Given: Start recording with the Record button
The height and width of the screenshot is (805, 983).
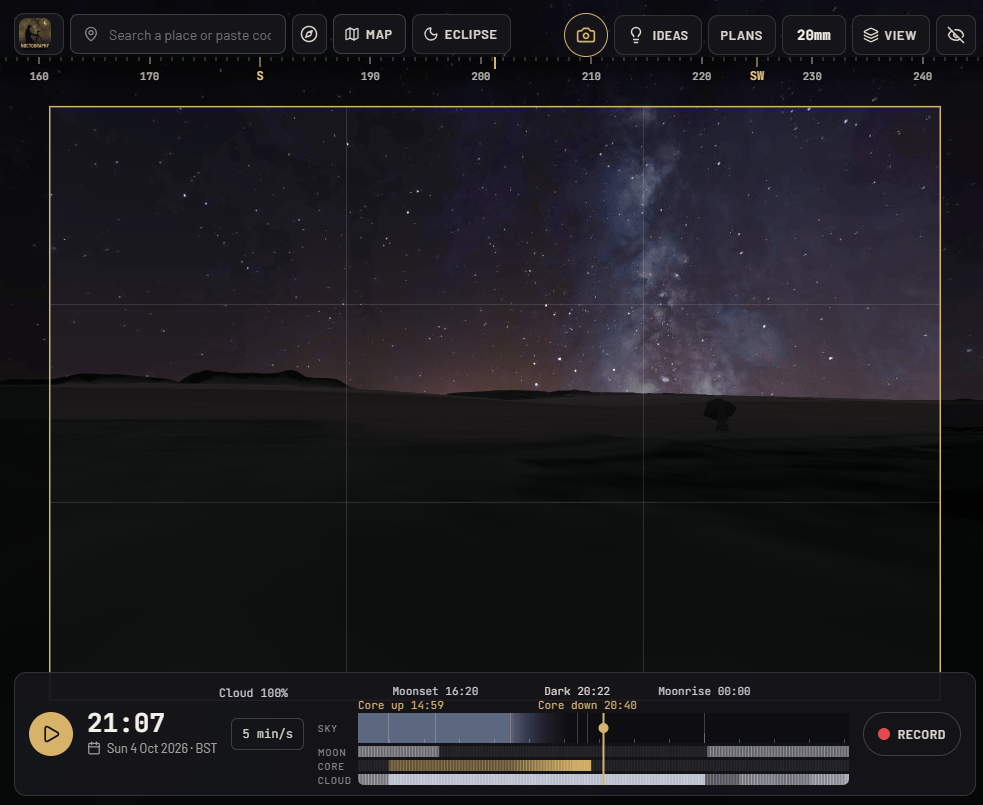Looking at the screenshot, I should [x=912, y=734].
